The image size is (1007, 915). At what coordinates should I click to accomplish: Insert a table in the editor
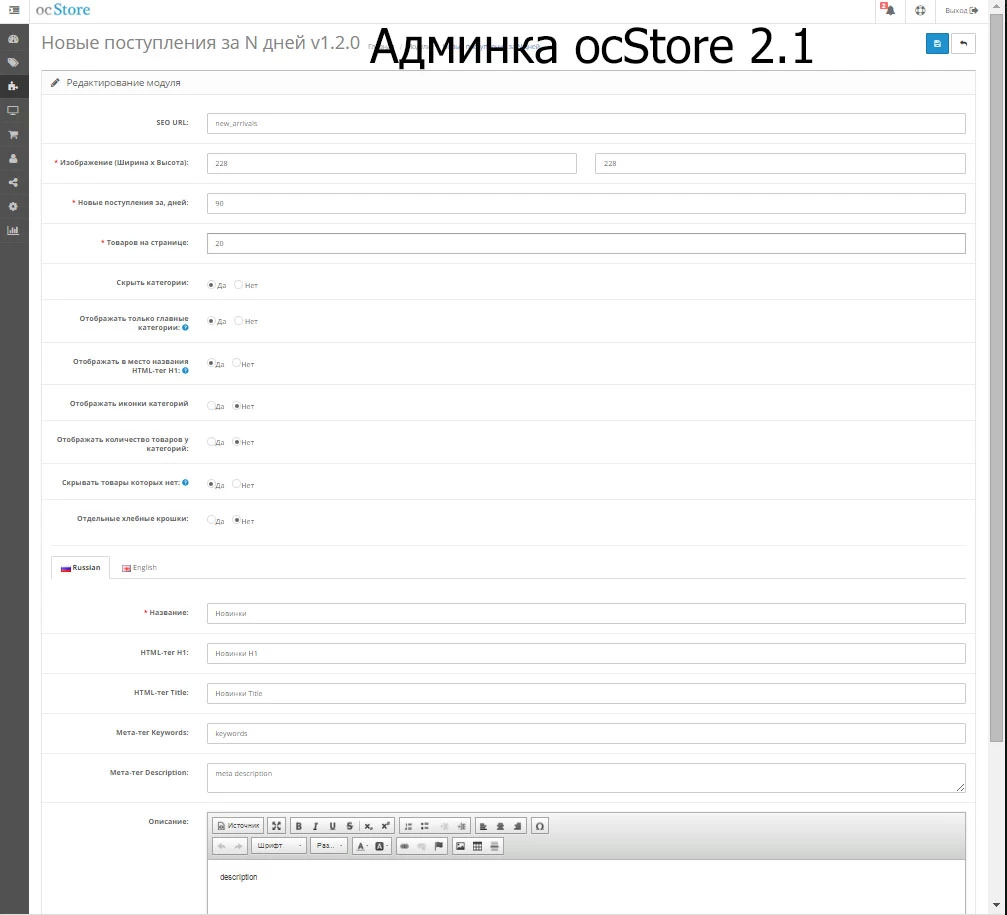click(478, 846)
